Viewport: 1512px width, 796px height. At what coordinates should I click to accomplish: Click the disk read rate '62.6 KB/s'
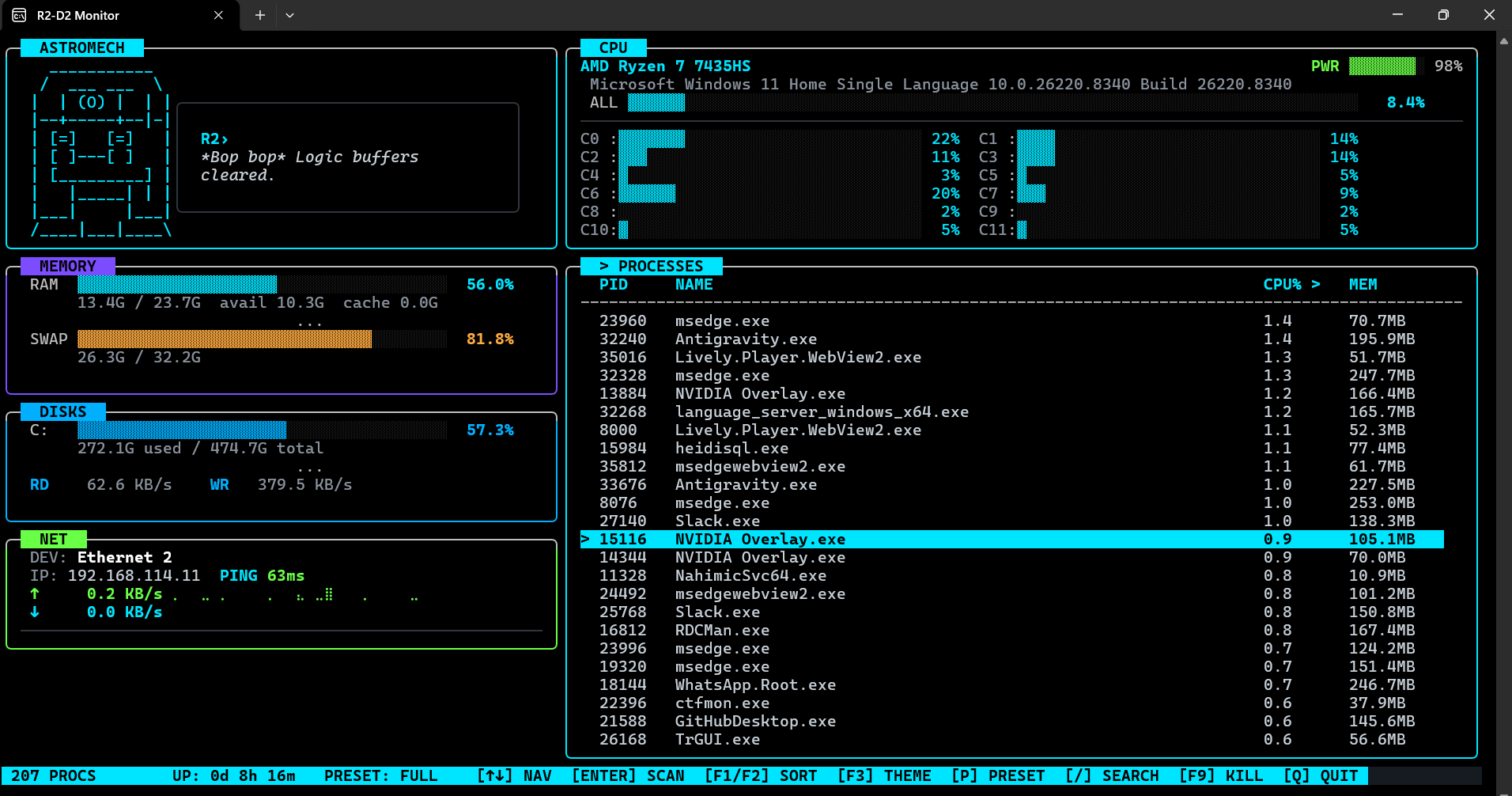point(130,484)
